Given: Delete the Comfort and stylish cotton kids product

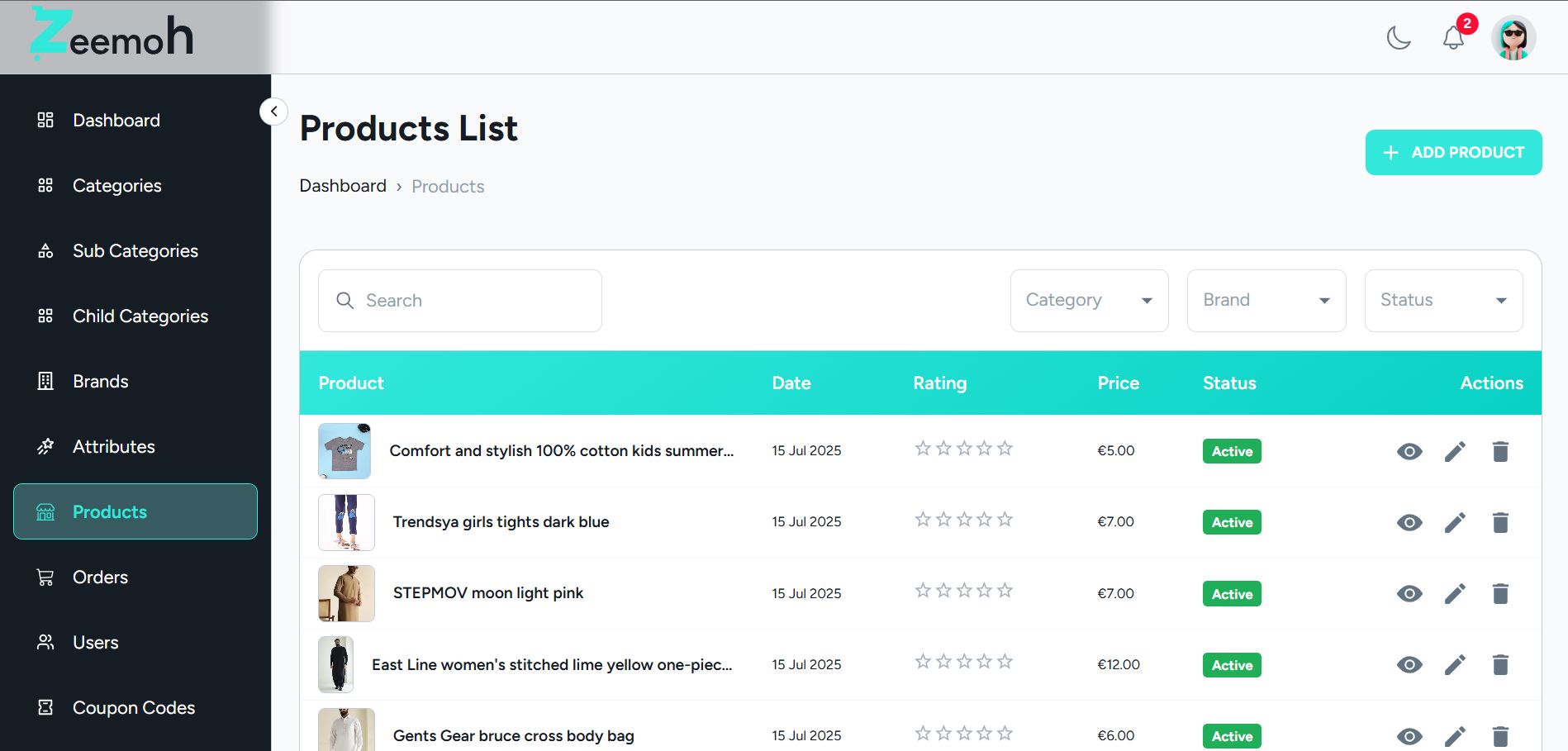Looking at the screenshot, I should 1500,451.
